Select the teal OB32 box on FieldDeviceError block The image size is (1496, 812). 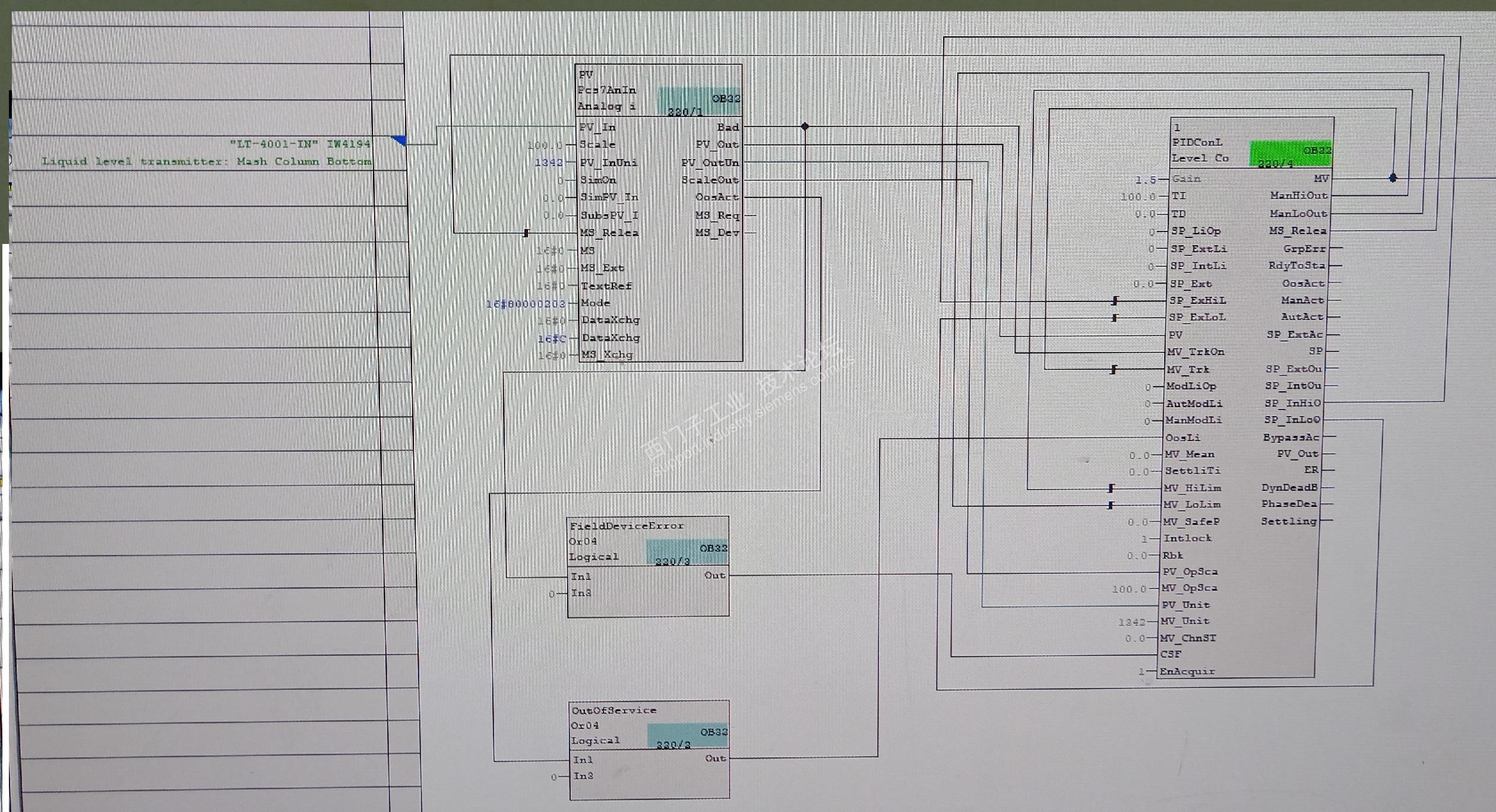[x=687, y=552]
